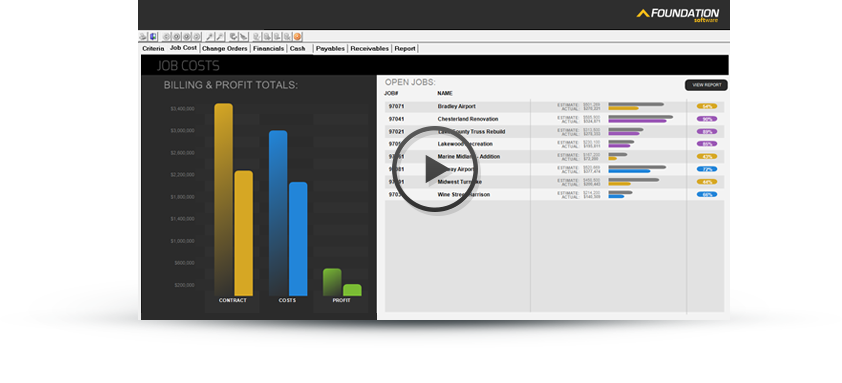Click the blue 66% badge for Wine Street

click(707, 194)
